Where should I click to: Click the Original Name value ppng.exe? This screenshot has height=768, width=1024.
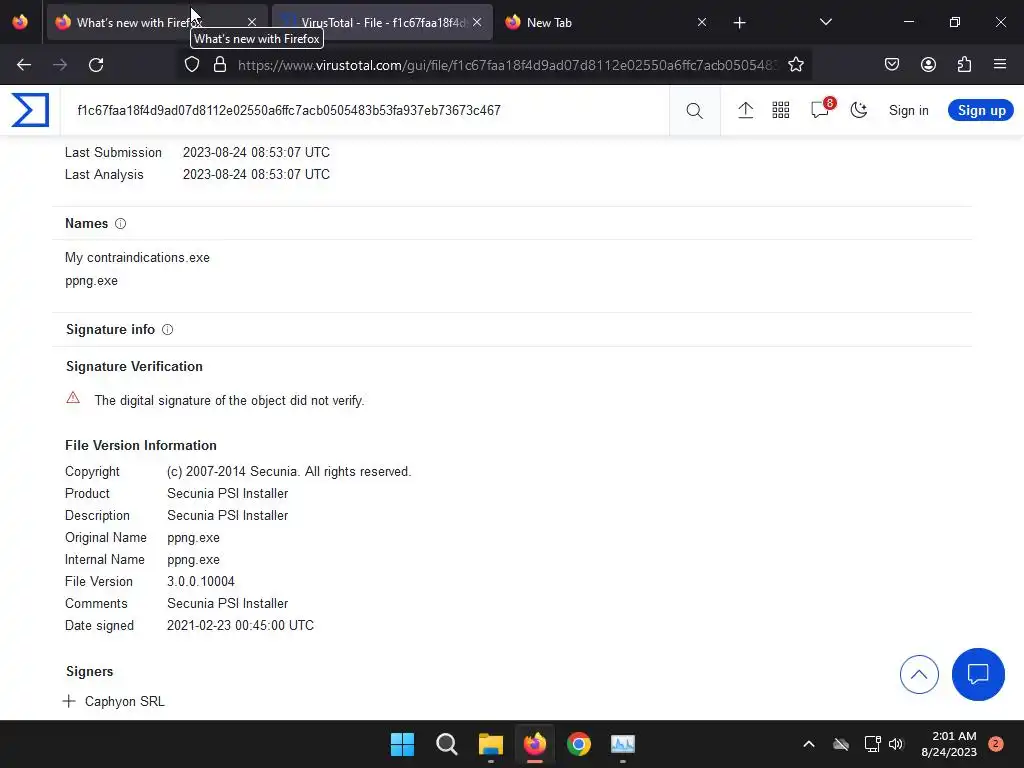click(193, 537)
